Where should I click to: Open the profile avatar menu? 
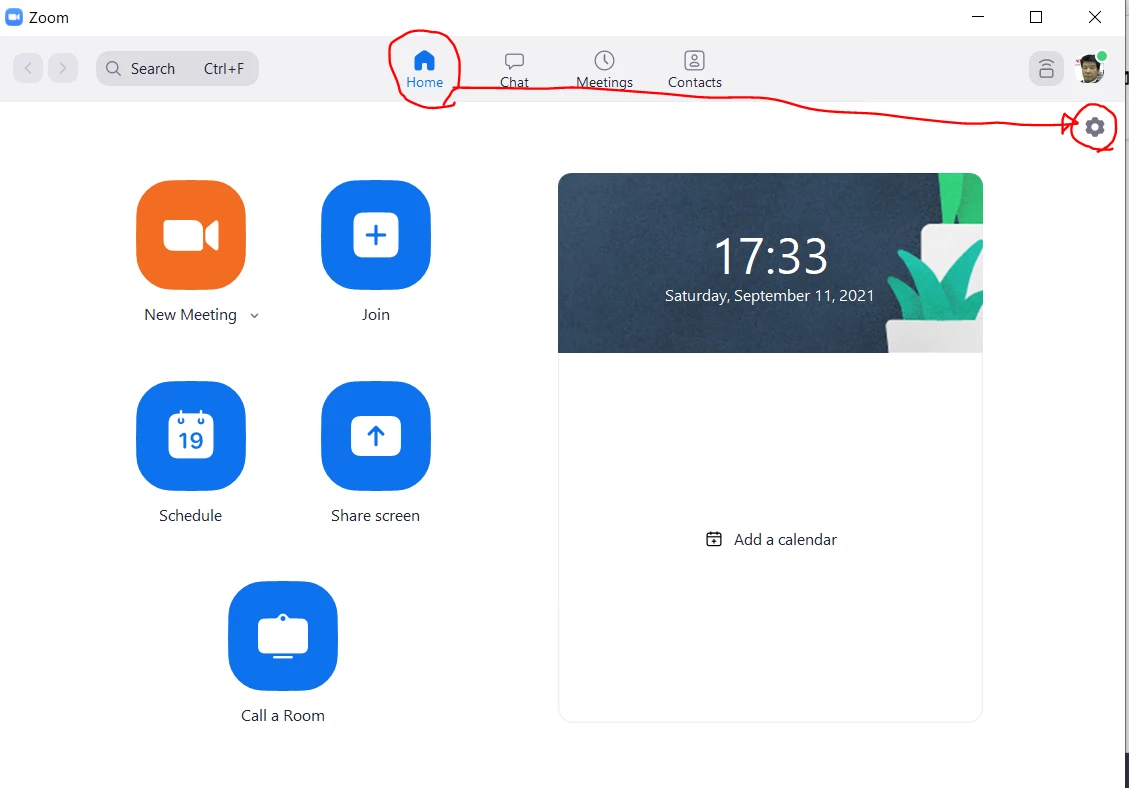pyautogui.click(x=1089, y=69)
